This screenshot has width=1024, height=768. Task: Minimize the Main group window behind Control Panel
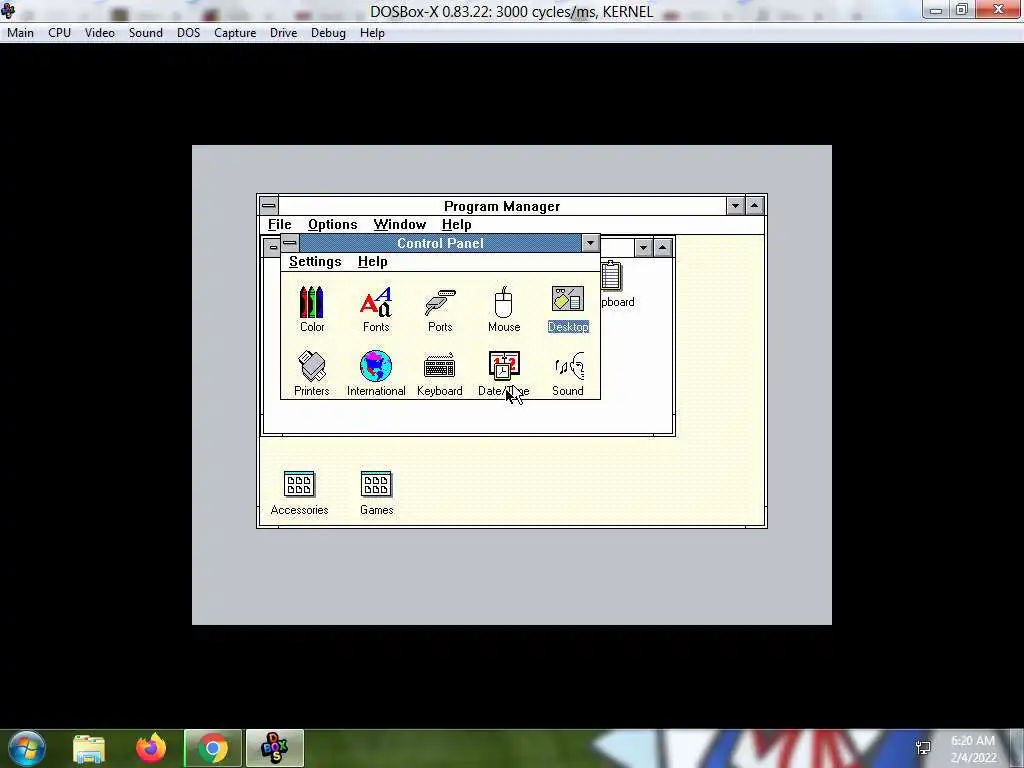[x=643, y=248]
